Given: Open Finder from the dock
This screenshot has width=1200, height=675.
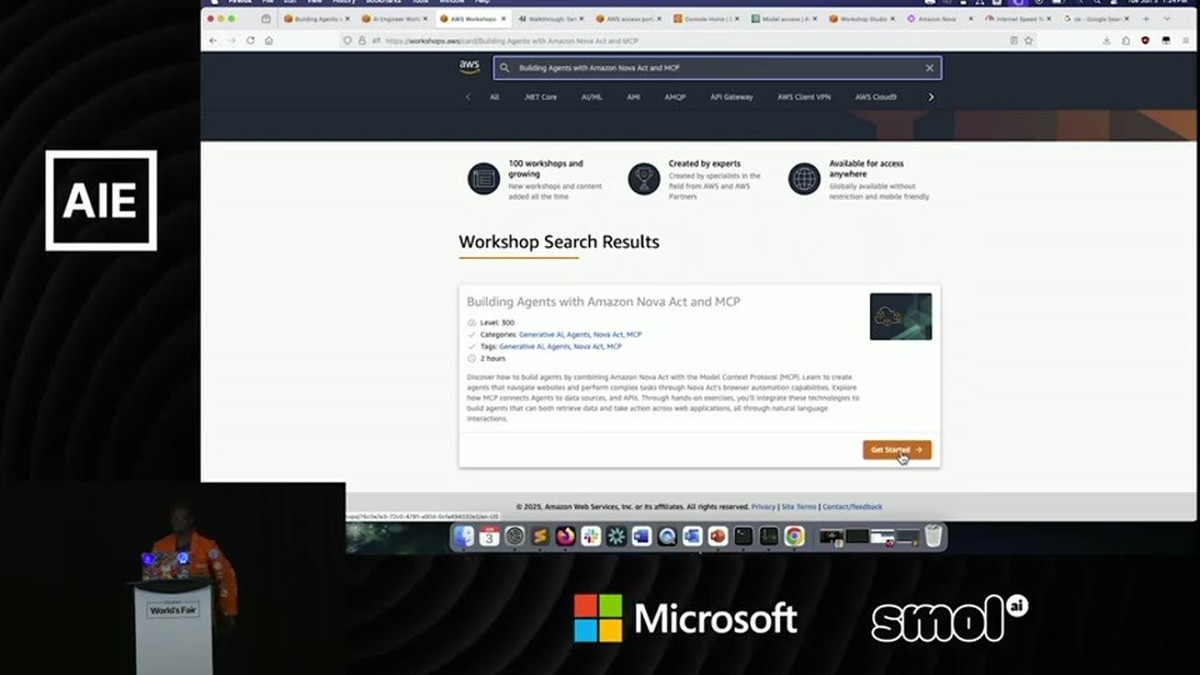Looking at the screenshot, I should (x=463, y=537).
